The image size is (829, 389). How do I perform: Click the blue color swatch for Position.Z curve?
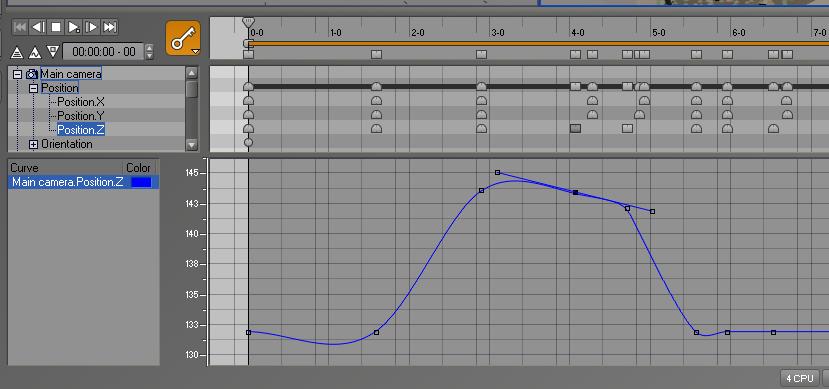(141, 182)
